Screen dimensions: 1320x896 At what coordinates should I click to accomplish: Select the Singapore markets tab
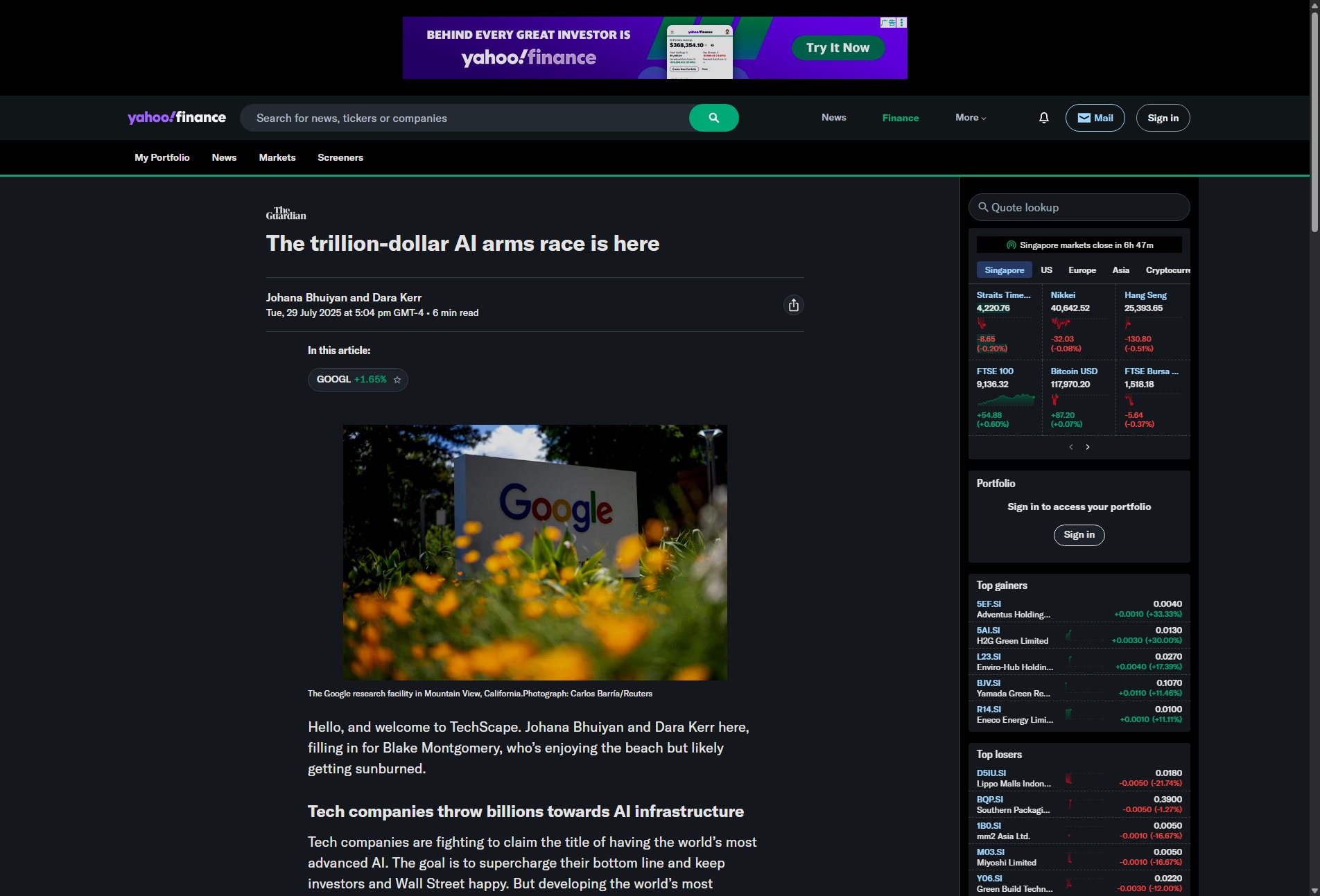pyautogui.click(x=1004, y=270)
